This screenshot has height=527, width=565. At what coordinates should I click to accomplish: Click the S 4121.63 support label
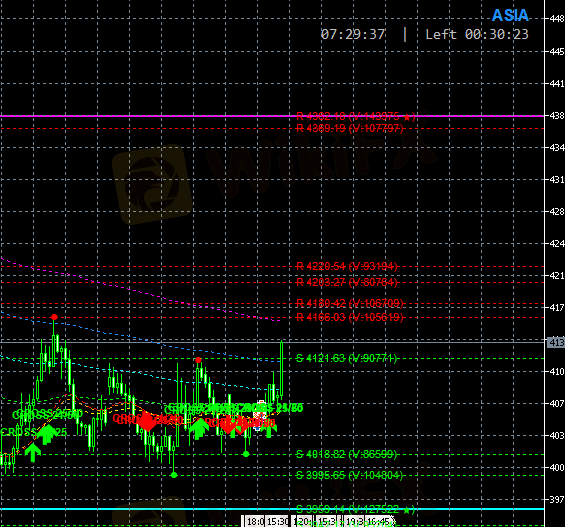click(346, 358)
